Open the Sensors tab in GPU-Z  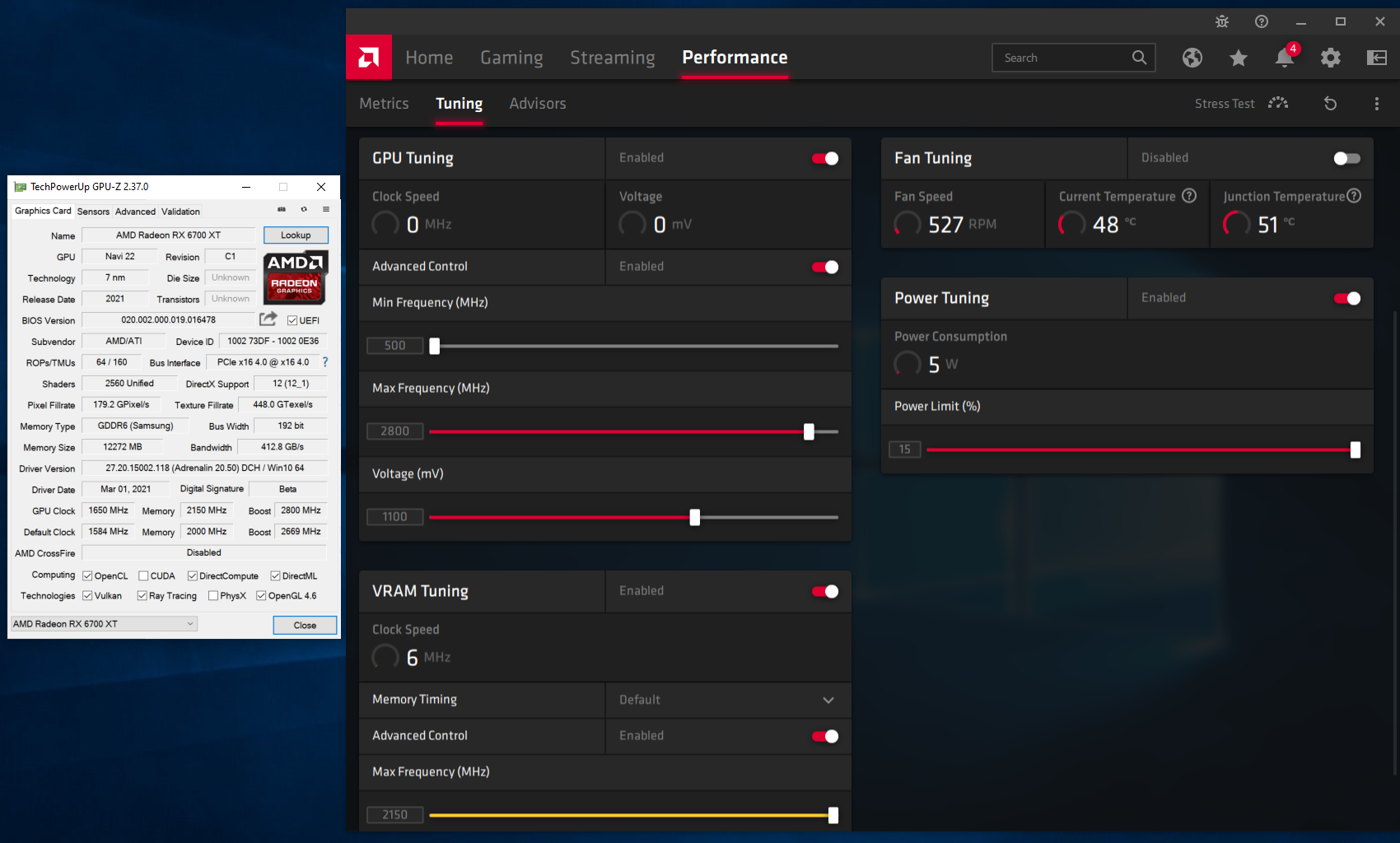[x=93, y=212]
